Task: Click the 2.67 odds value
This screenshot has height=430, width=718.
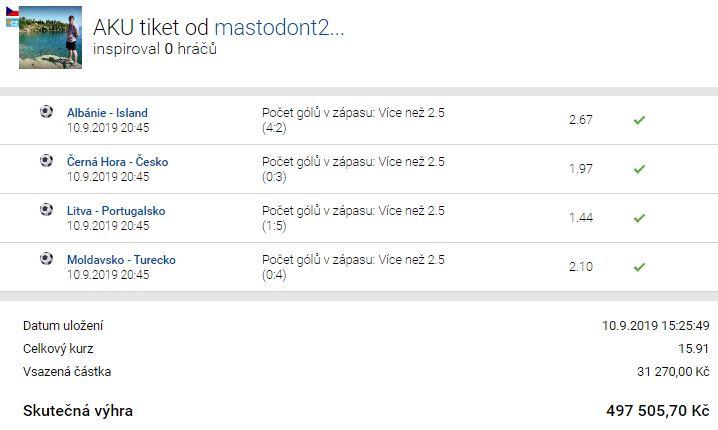Action: click(581, 120)
